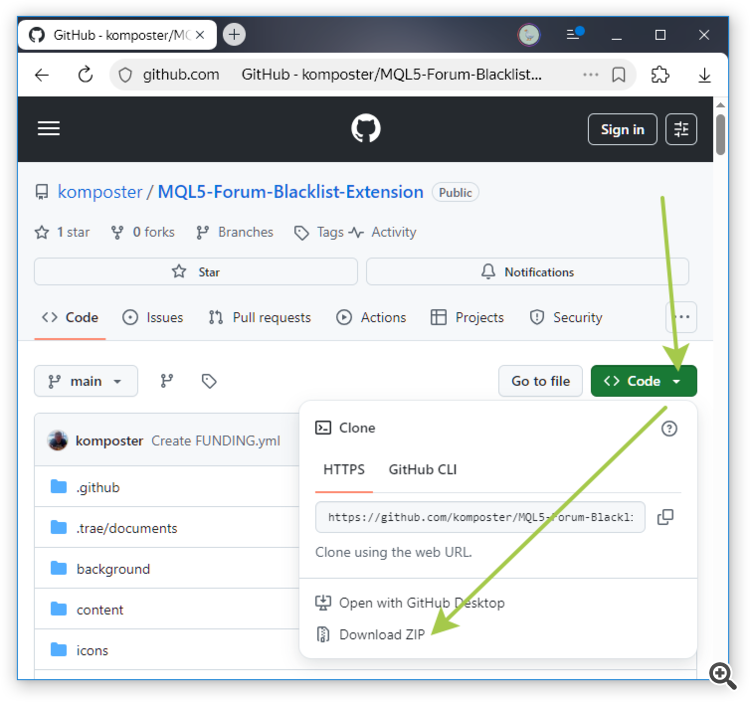Choose Download ZIP
Viewport: 750px width, 702px height.
[x=371, y=635]
